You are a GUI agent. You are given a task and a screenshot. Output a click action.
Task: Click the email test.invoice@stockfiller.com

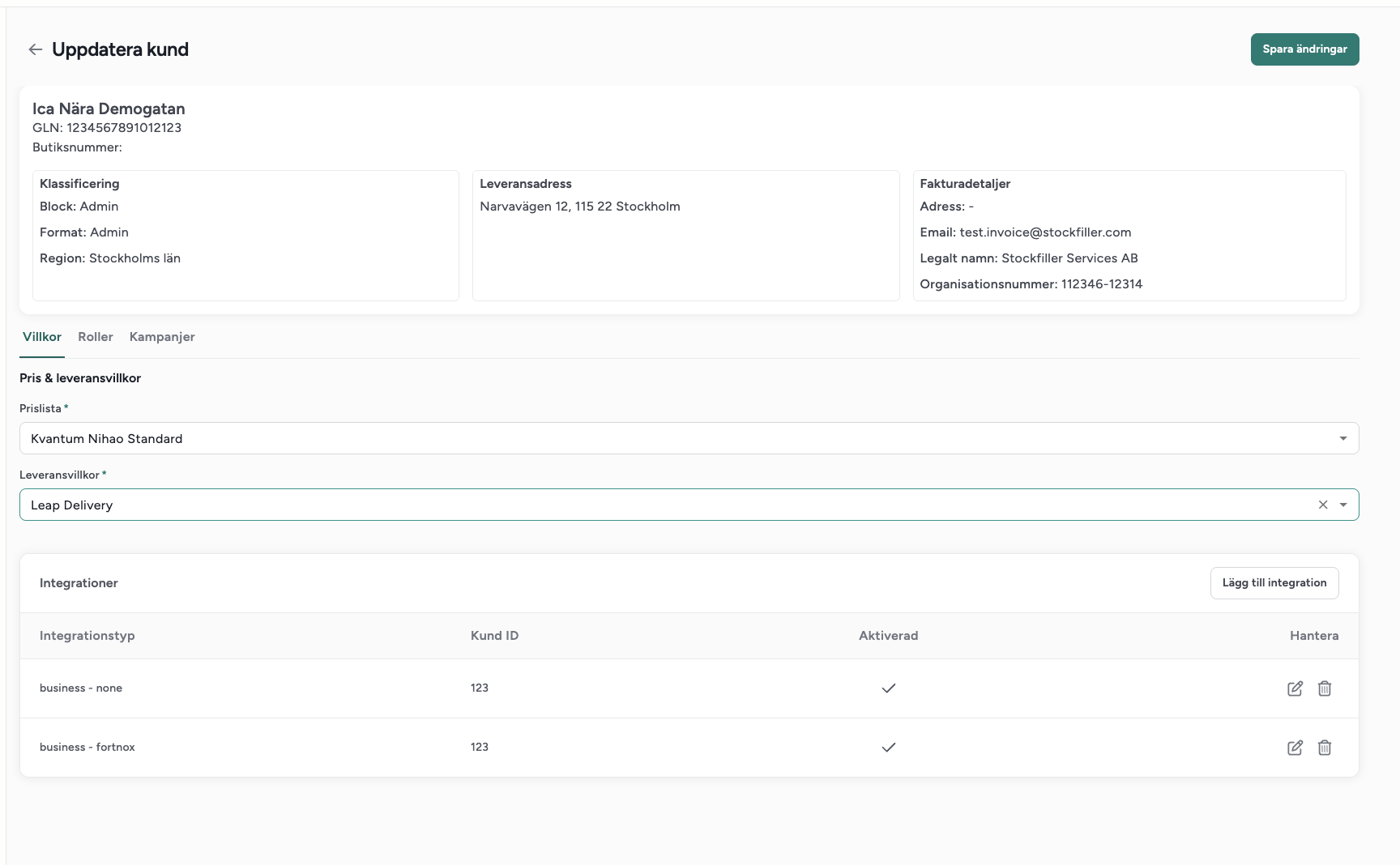click(1045, 232)
